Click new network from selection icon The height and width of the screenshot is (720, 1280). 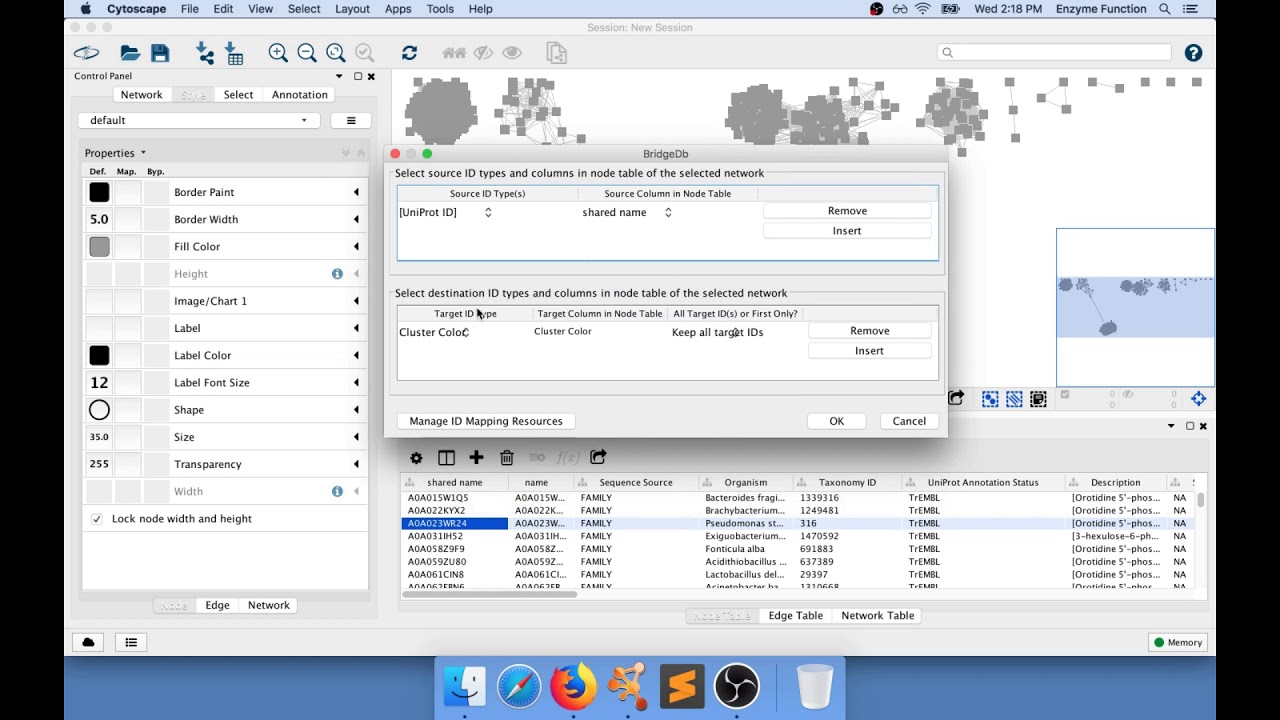click(557, 53)
